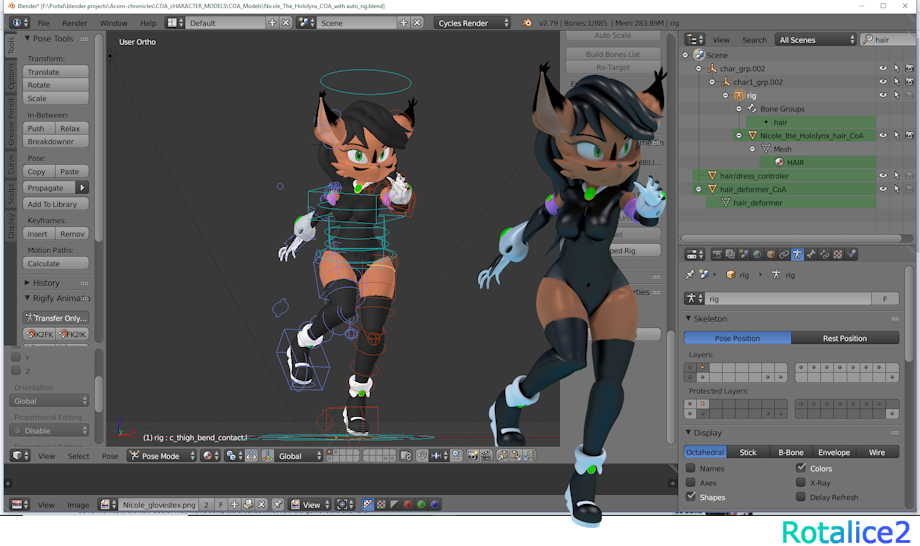Viewport: 920px width, 546px height.
Task: Open the Render properties tab camera icon
Action: (x=717, y=255)
